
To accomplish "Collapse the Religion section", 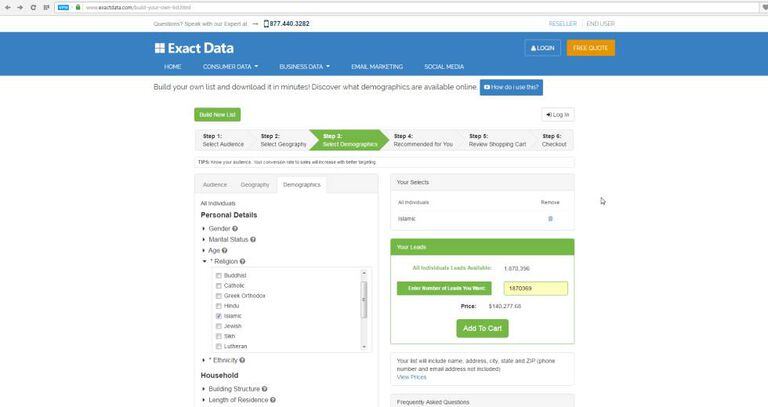I will tap(205, 262).
